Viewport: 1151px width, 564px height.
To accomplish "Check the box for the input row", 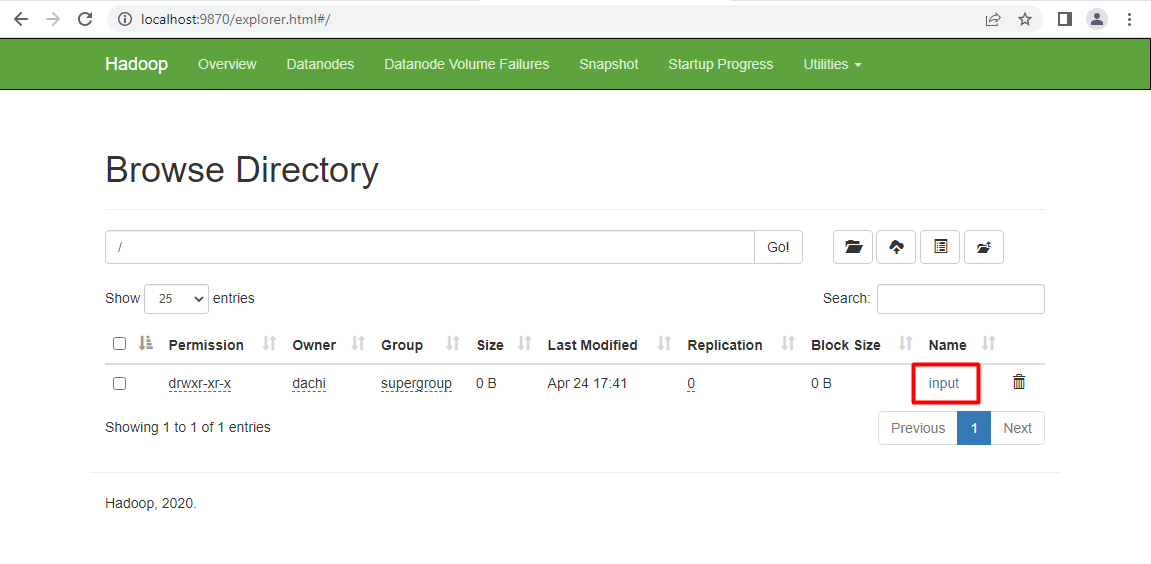I will point(120,383).
